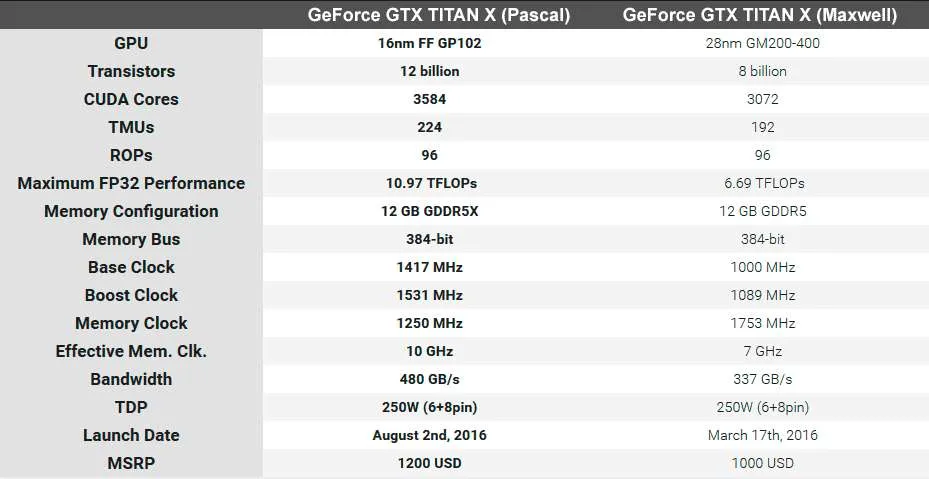The image size is (929, 479).
Task: Select the Transistors row label
Action: 131,71
